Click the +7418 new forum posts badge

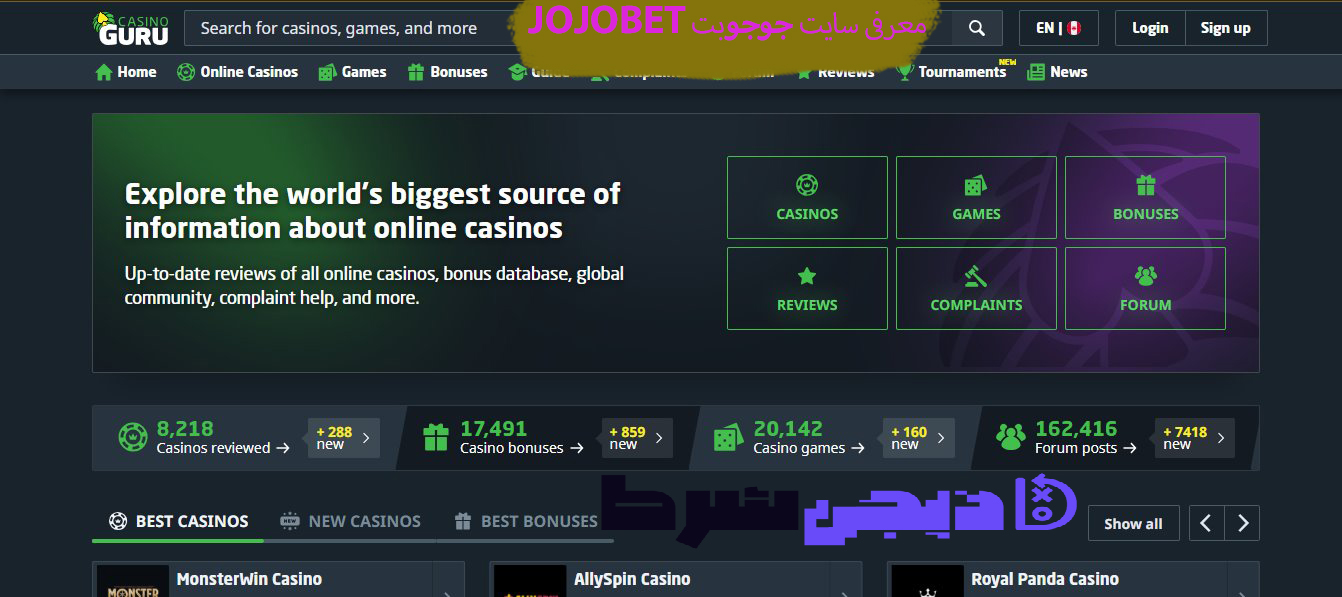1194,438
